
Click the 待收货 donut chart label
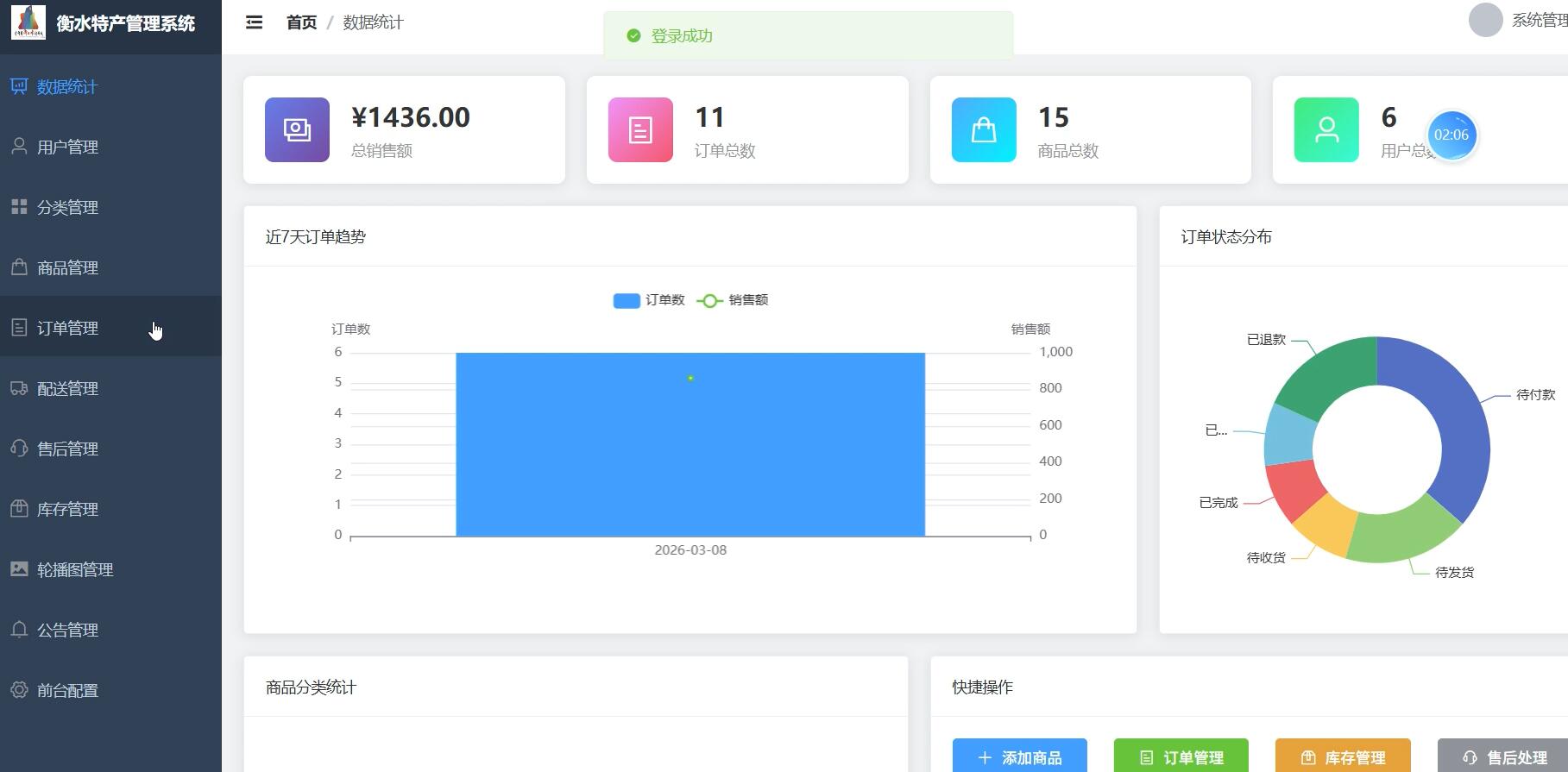pos(1266,558)
